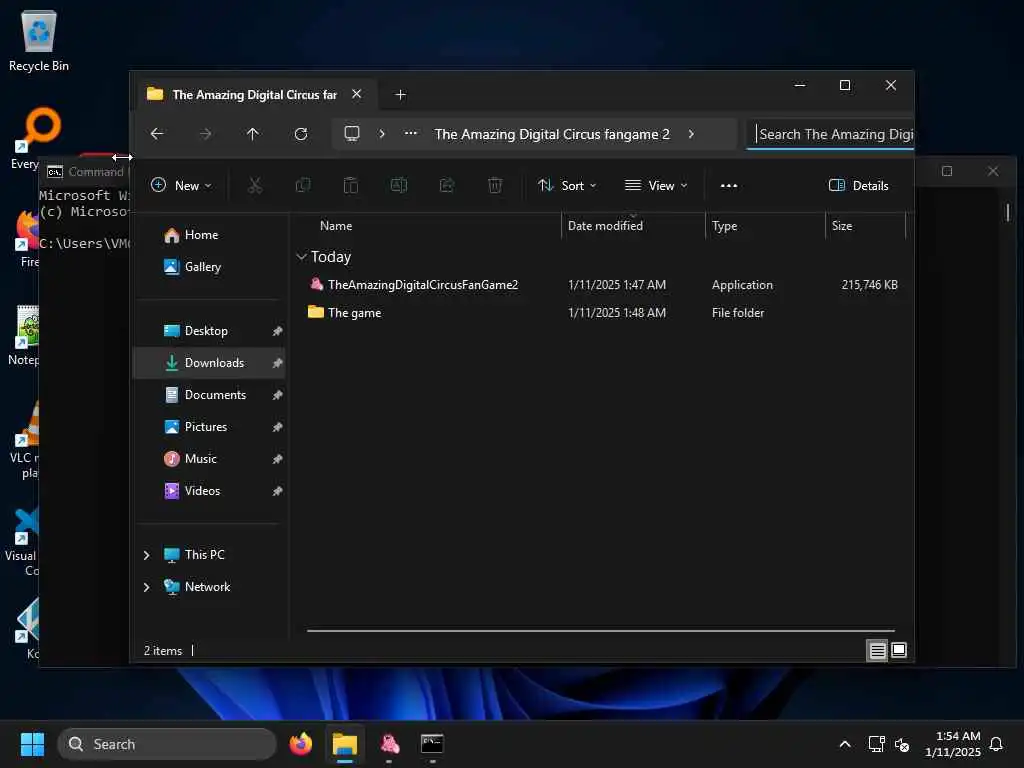This screenshot has height=768, width=1024.
Task: Click the Search The Amazing Digi field
Action: (831, 134)
